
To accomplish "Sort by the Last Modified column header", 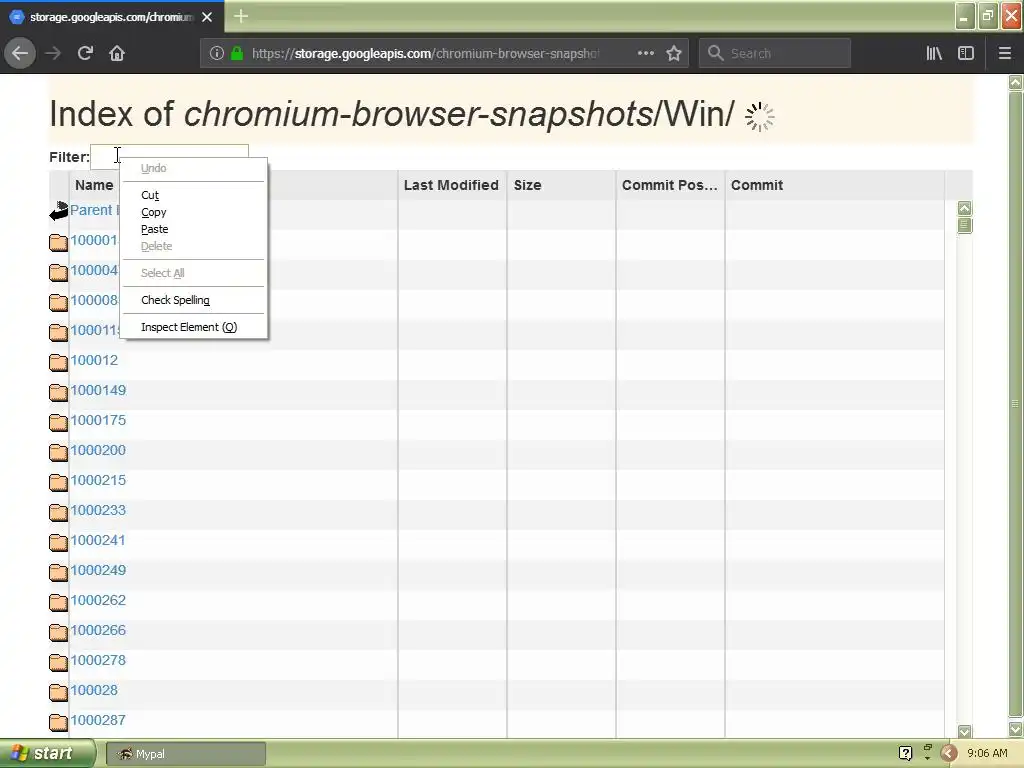I will tap(451, 185).
